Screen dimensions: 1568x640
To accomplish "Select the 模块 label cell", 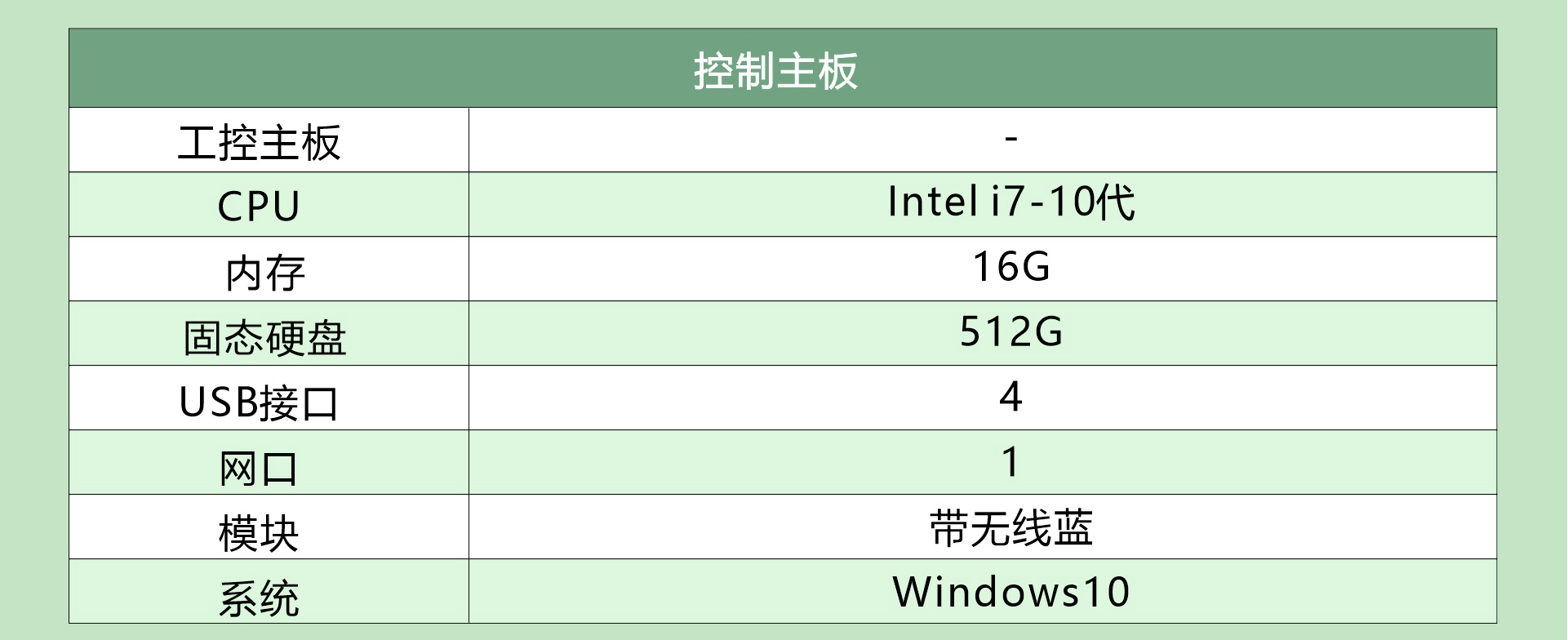I will tap(259, 532).
